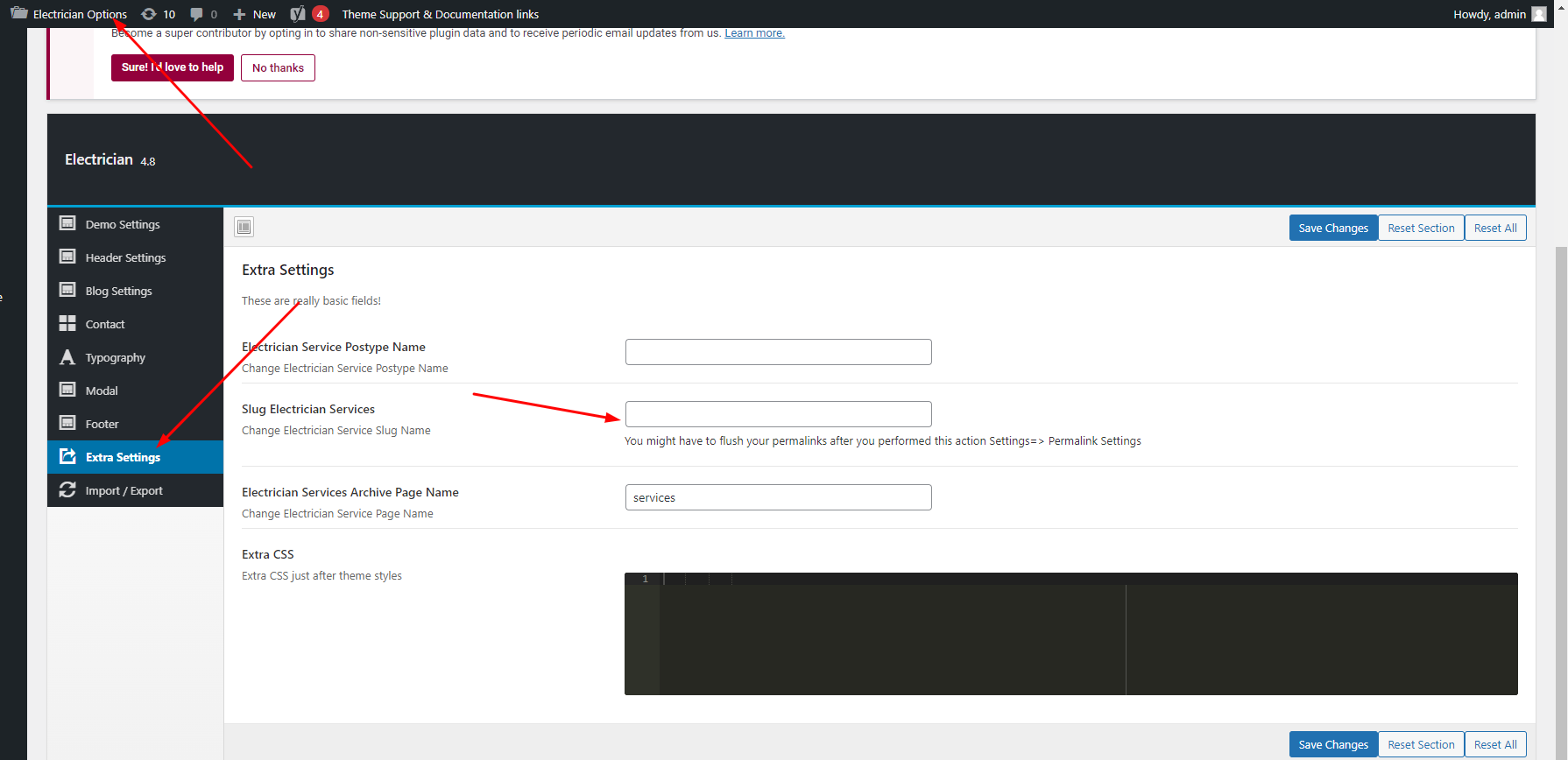Click the bottom Save Changes button
This screenshot has width=1568, height=760.
click(x=1333, y=744)
